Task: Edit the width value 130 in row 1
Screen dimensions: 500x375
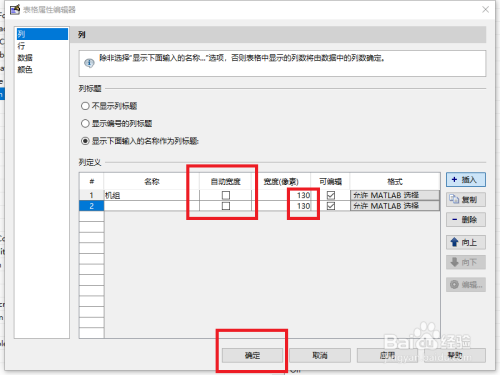Action: 281,195
